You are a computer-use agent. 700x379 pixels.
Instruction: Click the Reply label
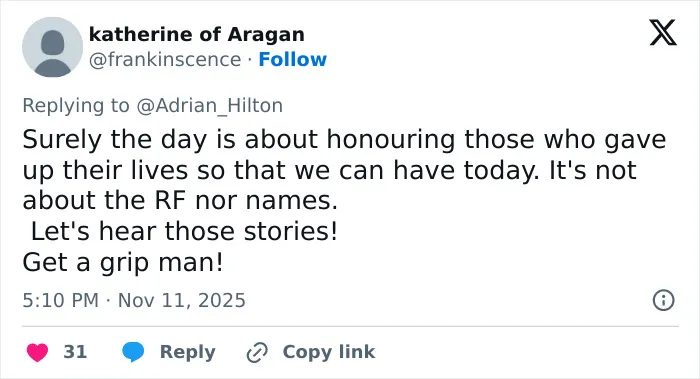point(188,352)
